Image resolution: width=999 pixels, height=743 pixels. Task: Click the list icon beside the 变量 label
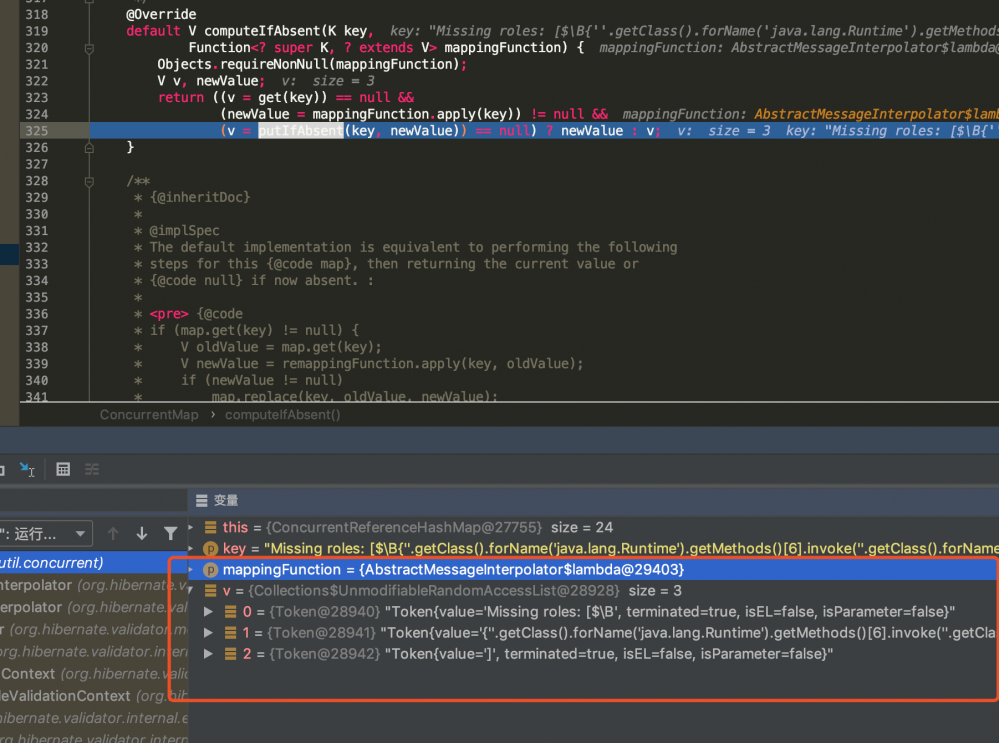(x=201, y=500)
